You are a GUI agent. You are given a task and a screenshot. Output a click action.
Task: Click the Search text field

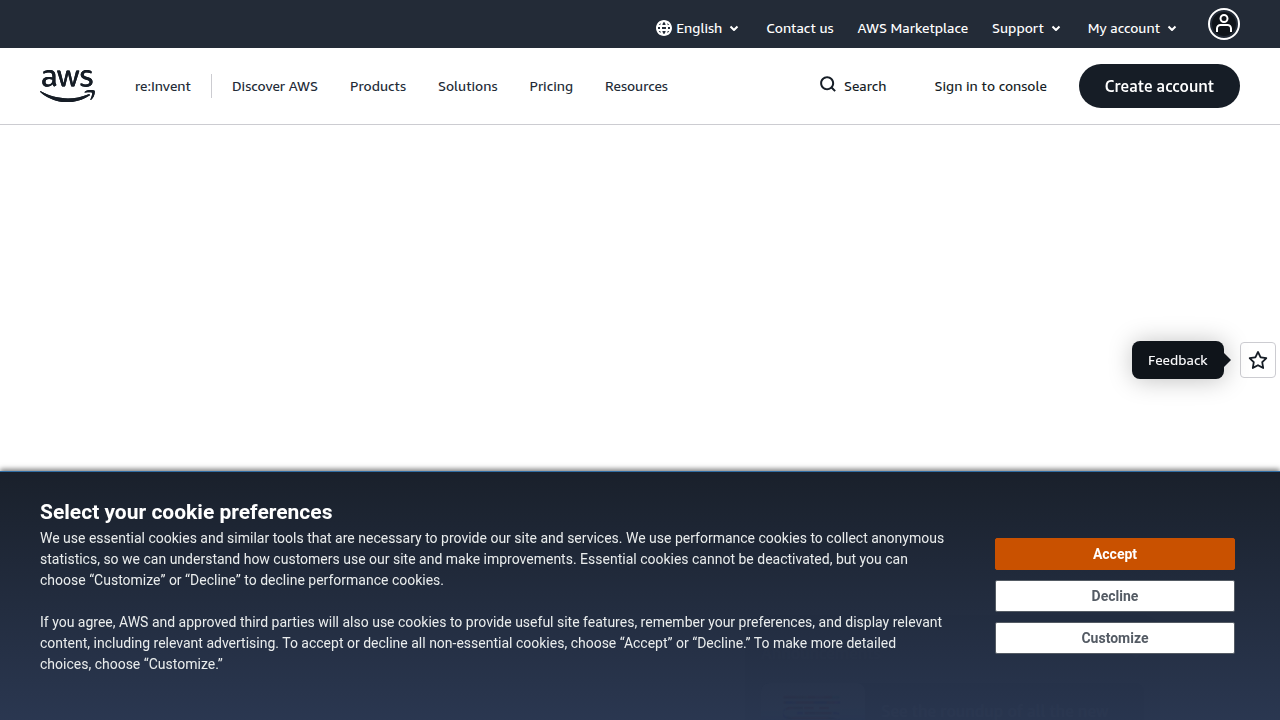point(865,86)
